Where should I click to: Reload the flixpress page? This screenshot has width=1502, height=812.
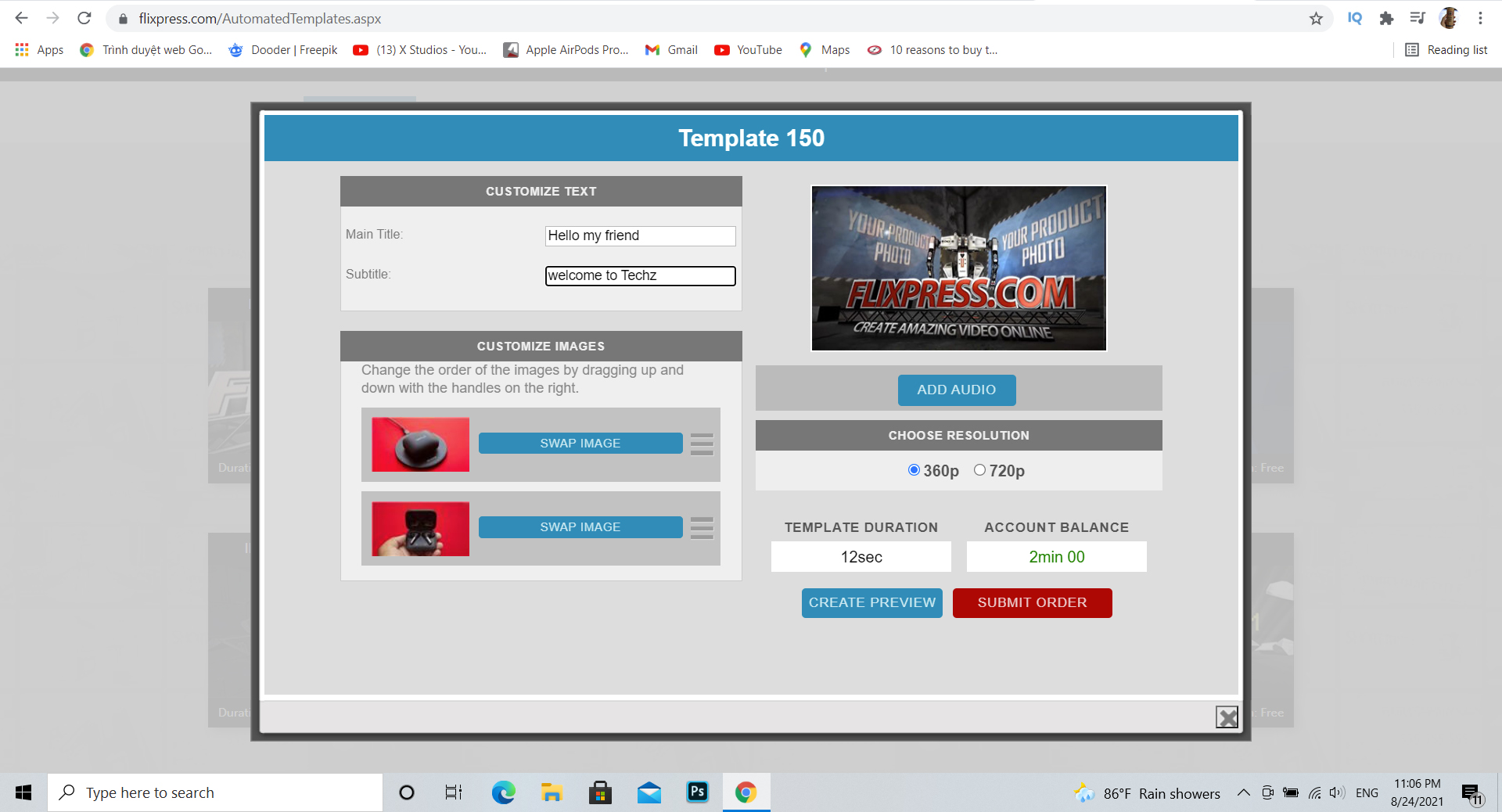coord(84,19)
